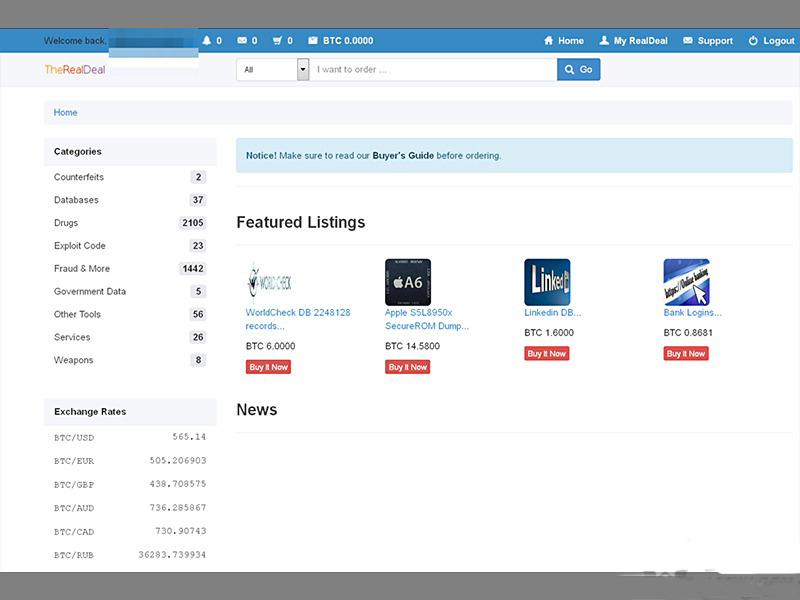Open Apple S5L8950x SecureROM Dump title
Screen dimensions: 800x600
tap(427, 319)
